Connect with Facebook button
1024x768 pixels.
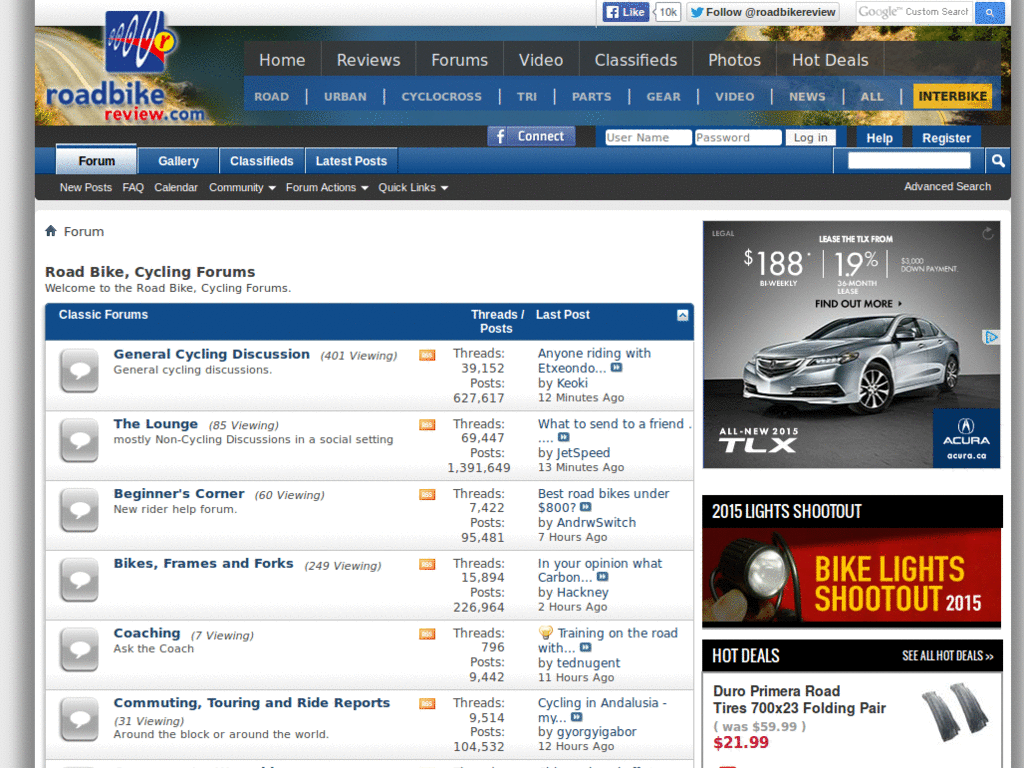pyautogui.click(x=531, y=136)
